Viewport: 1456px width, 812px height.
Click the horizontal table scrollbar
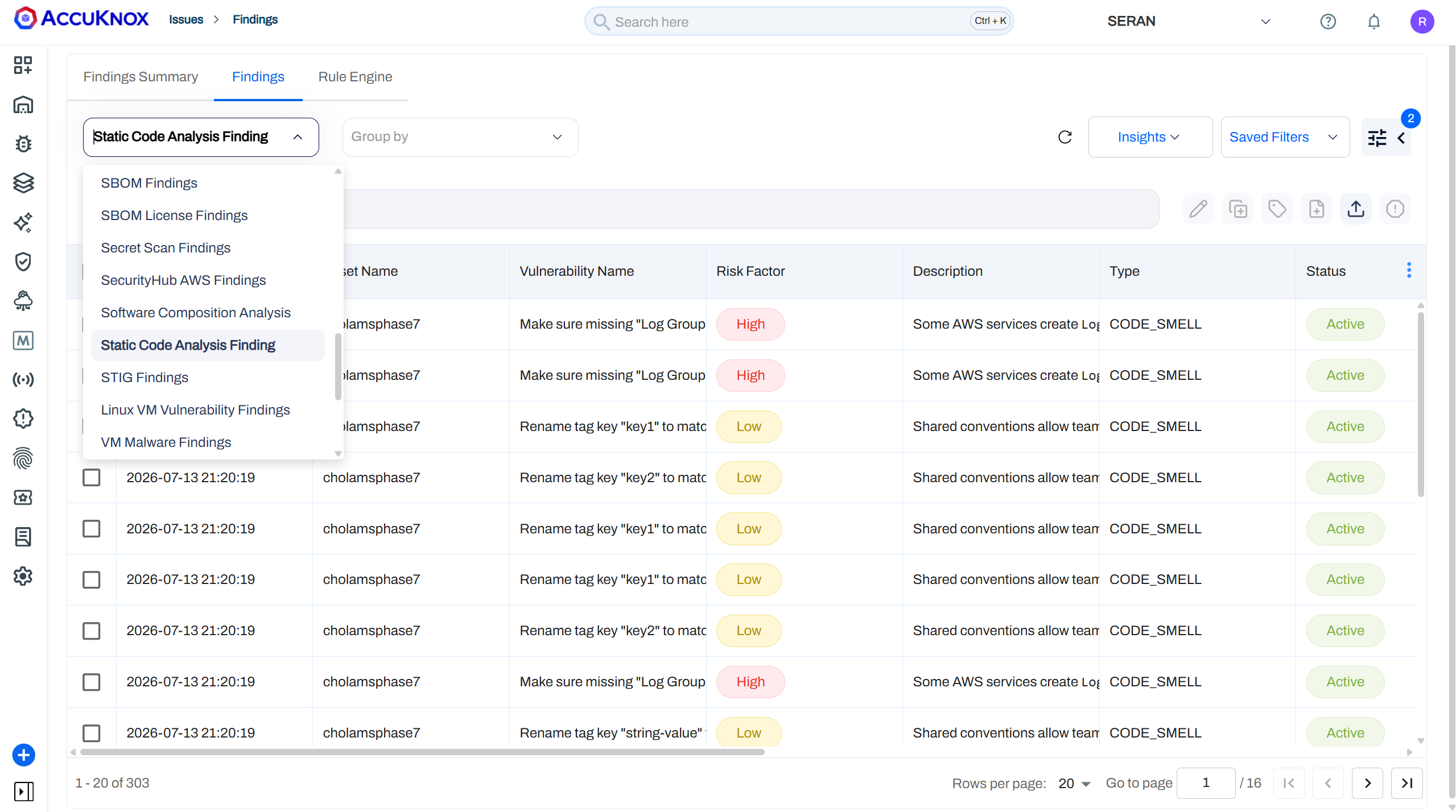tap(422, 752)
